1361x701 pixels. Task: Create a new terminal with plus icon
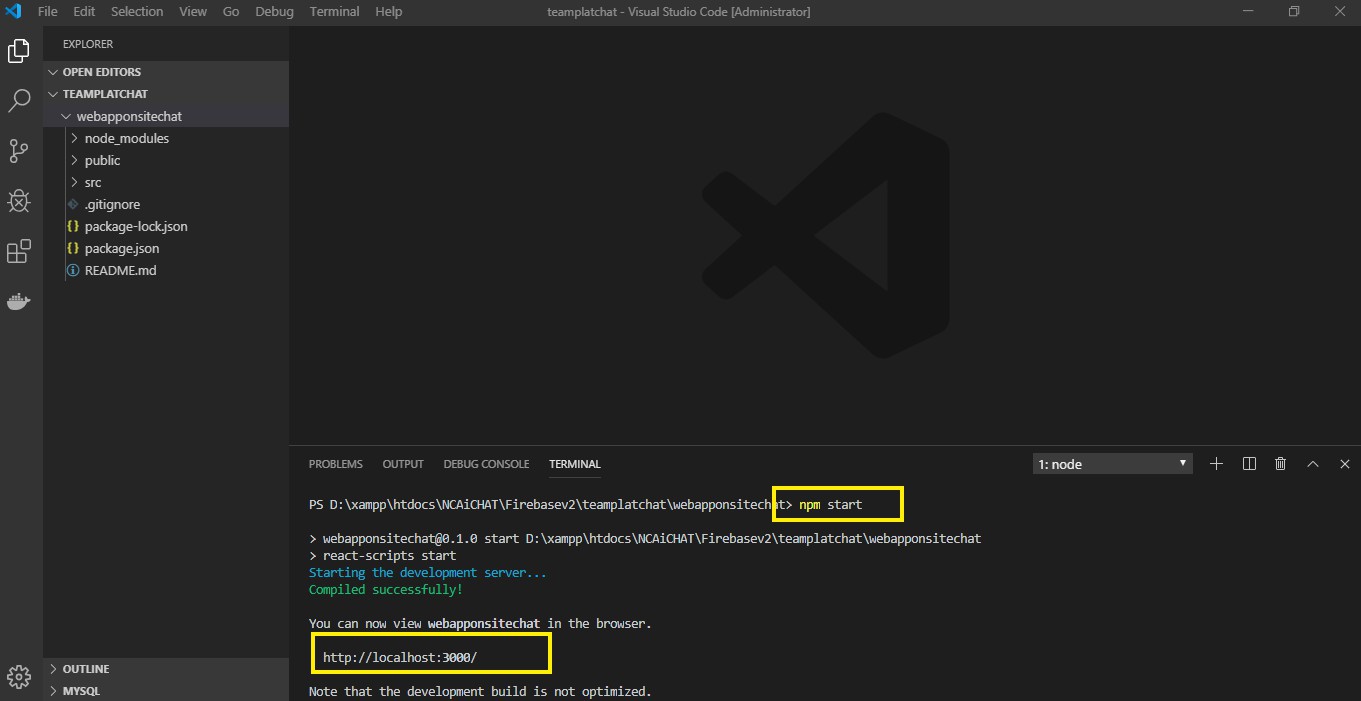pos(1216,464)
